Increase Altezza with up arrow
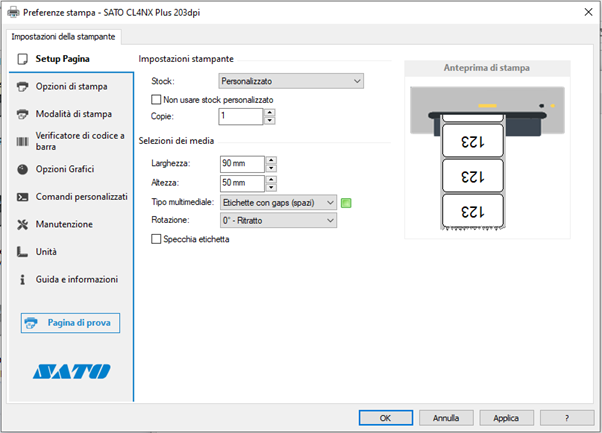The image size is (602, 433). coord(271,179)
